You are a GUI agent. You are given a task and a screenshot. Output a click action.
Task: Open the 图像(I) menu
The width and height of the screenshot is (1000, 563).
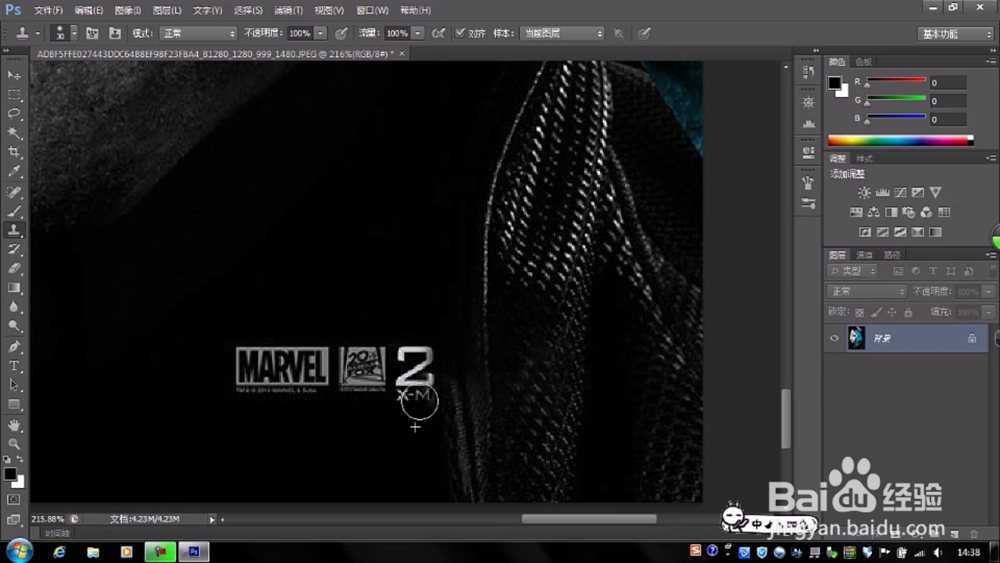[x=128, y=10]
